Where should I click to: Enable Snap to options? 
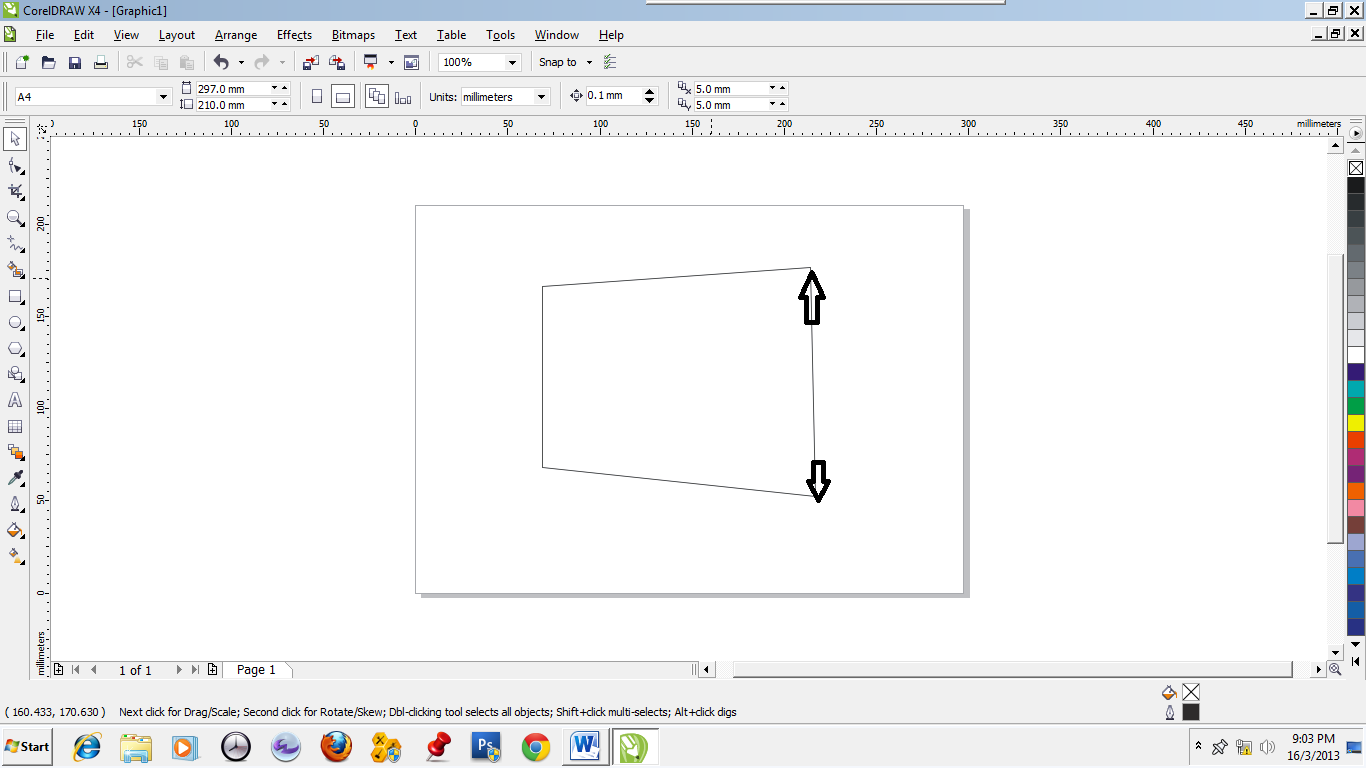pos(557,62)
